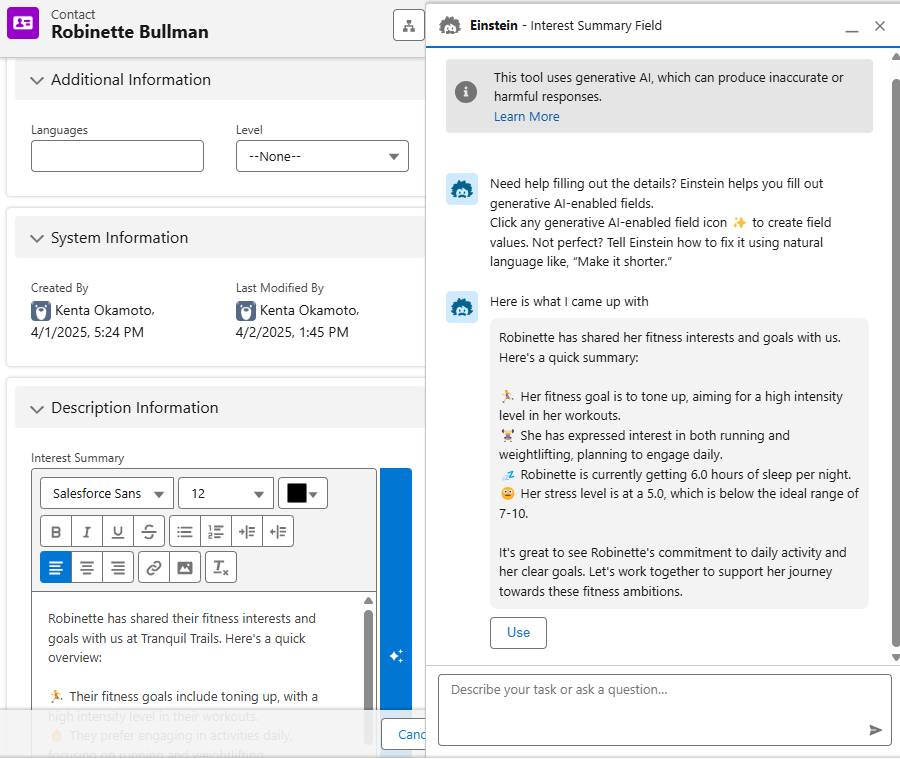Click the stress level line in summary
This screenshot has height=759, width=900.
click(679, 503)
